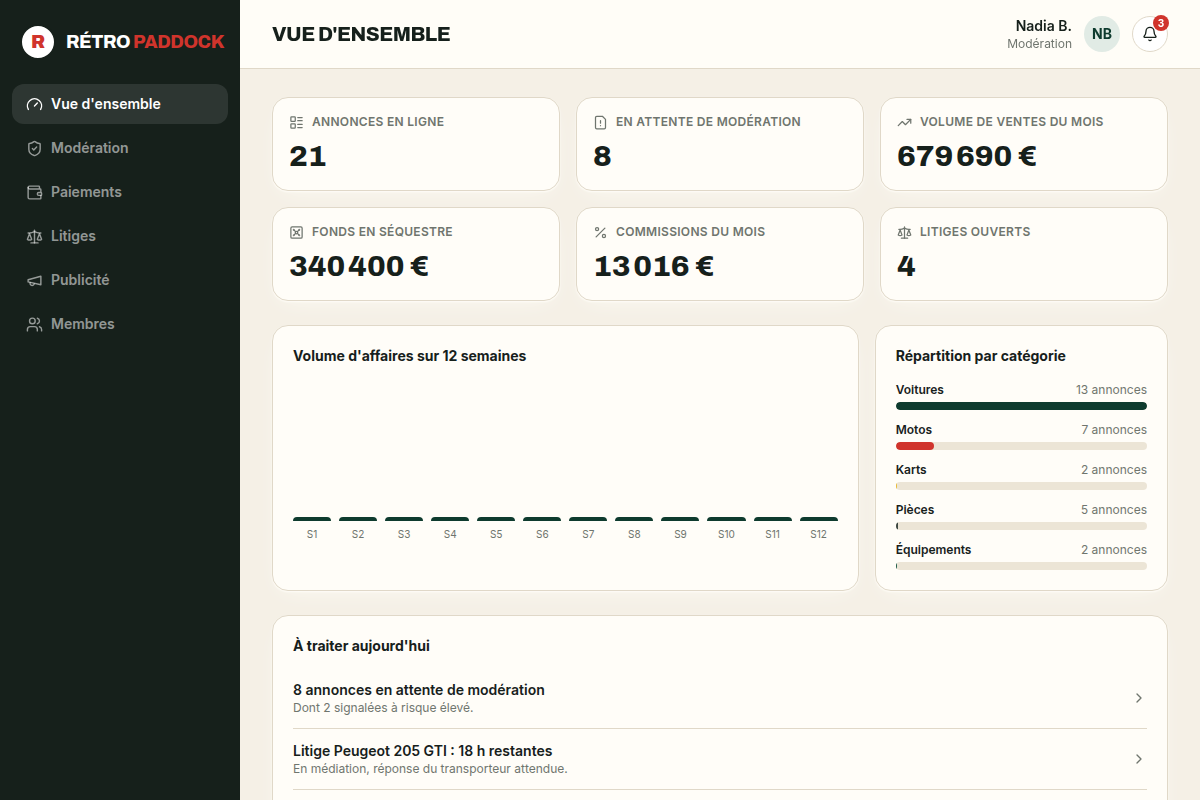Click the megaphone icon beside Publicité

tap(34, 280)
